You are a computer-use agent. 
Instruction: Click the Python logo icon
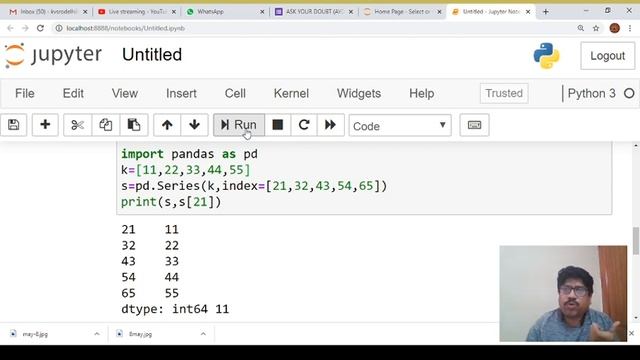point(546,56)
